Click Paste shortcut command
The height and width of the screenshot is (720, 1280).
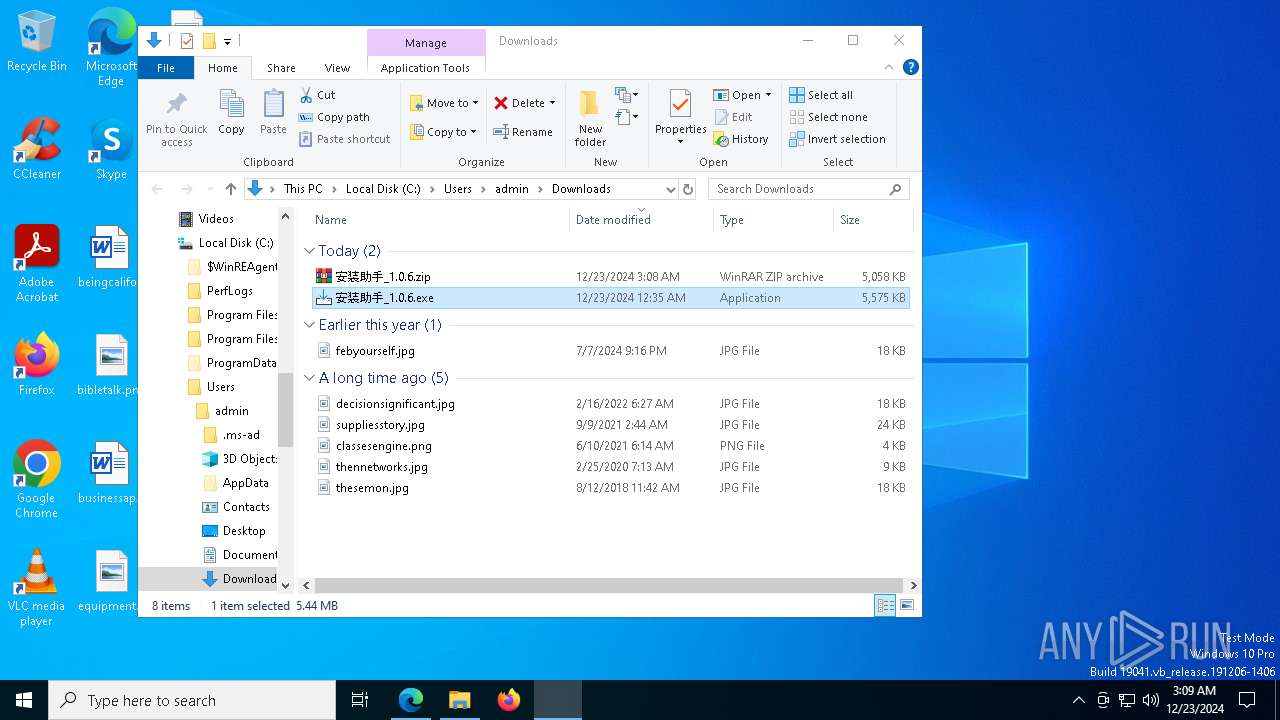[344, 139]
